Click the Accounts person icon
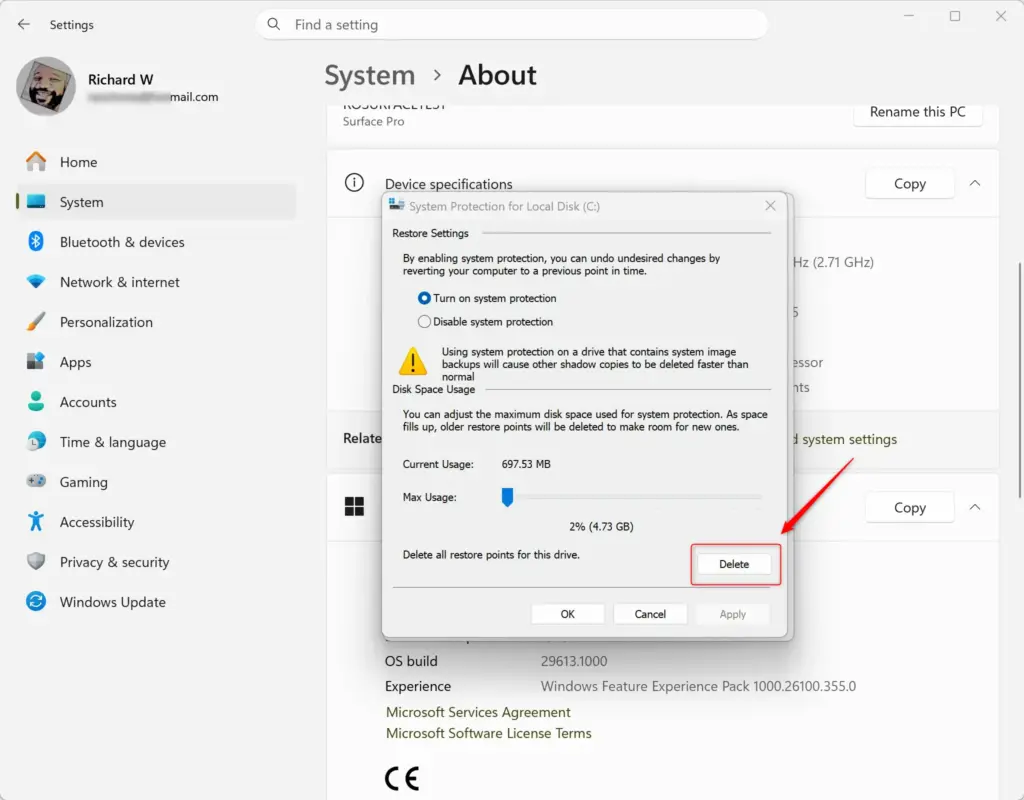This screenshot has width=1024, height=800. click(x=36, y=401)
